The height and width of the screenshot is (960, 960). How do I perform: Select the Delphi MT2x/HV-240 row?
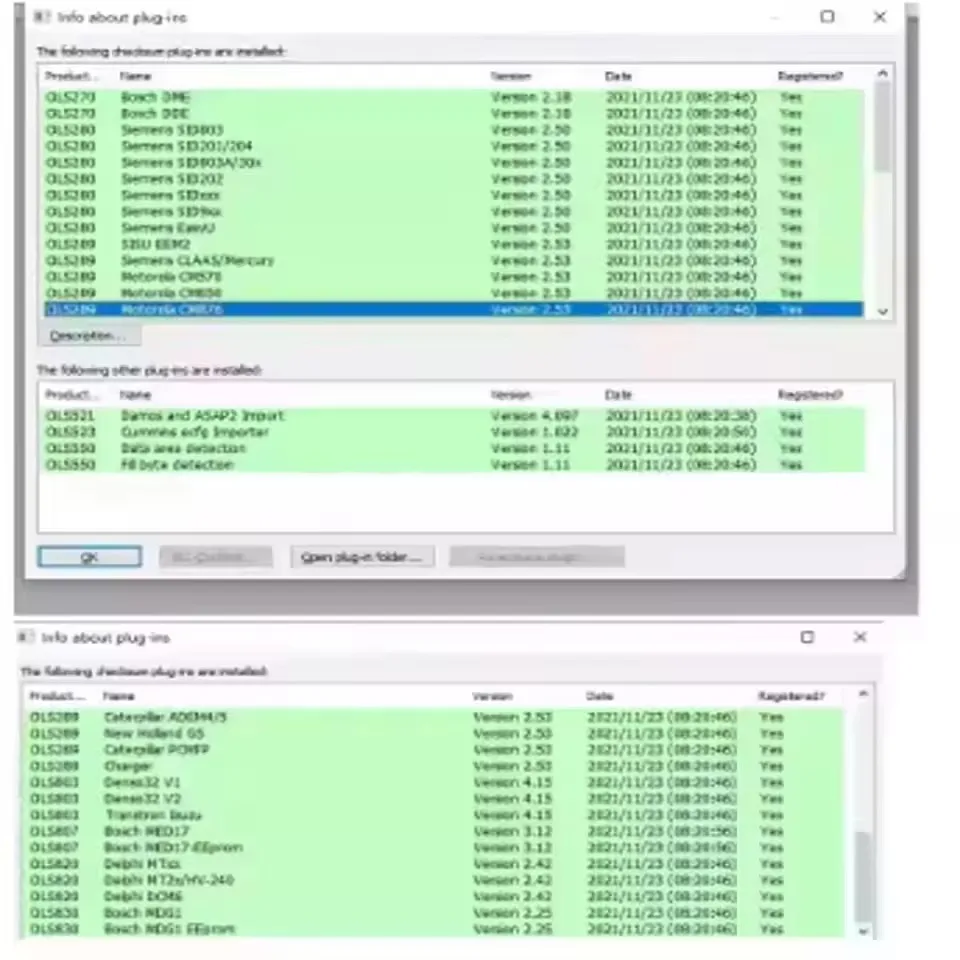(436, 880)
